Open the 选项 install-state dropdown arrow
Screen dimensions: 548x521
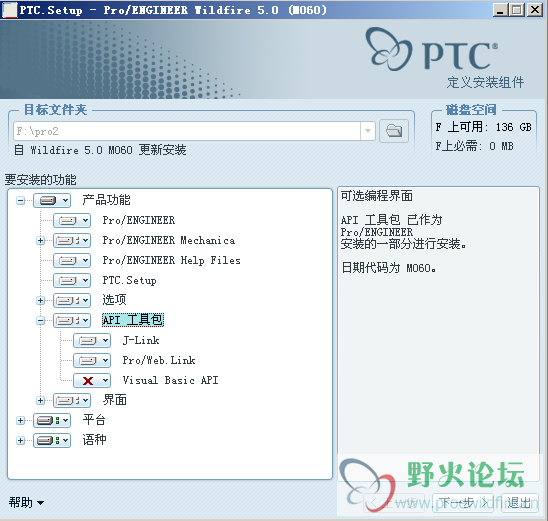tap(85, 301)
